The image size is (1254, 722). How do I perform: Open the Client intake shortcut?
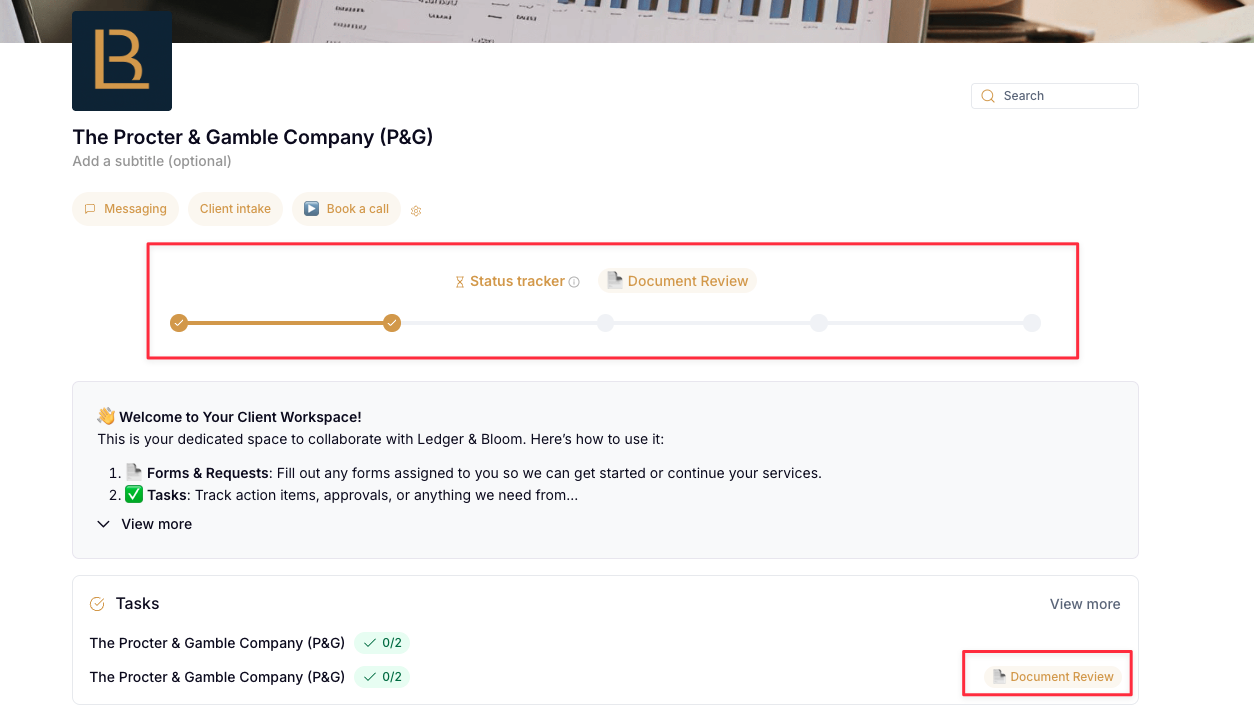235,209
